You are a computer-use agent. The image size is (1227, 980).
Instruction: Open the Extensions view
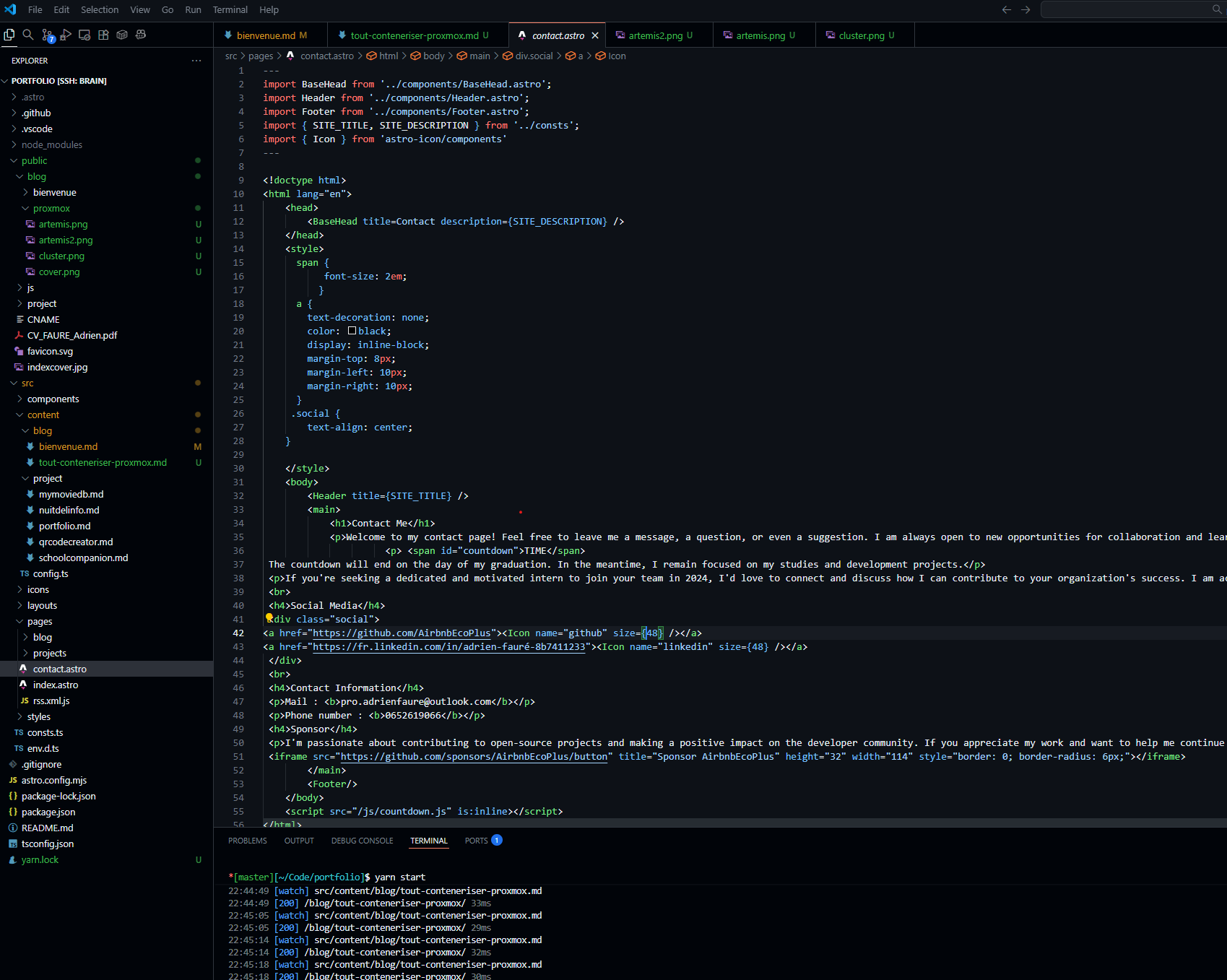pos(103,35)
